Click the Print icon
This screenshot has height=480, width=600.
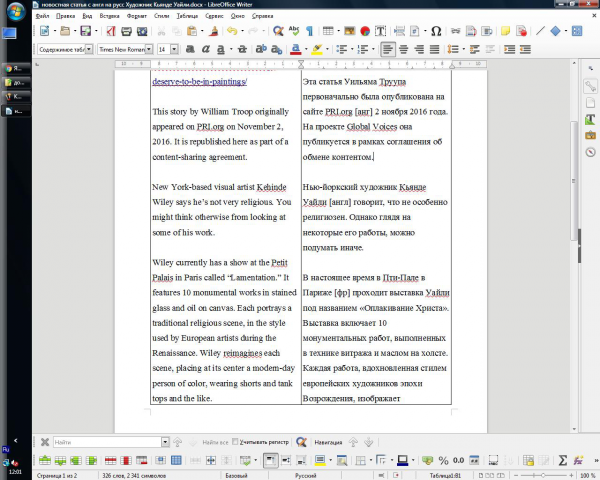click(126, 31)
